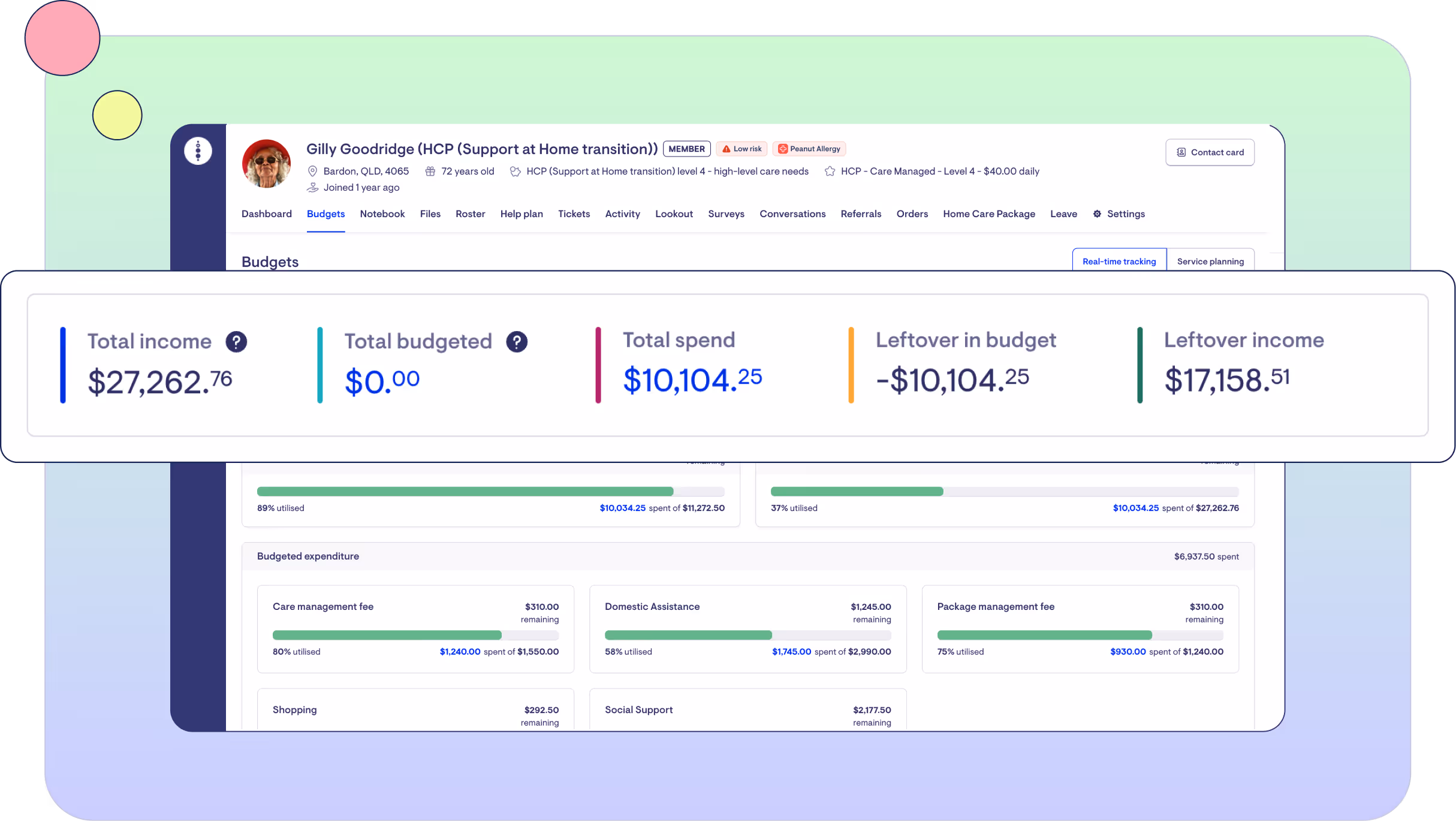Click the Low risk warning badge
The width and height of the screenshot is (1456, 821).
(x=741, y=149)
